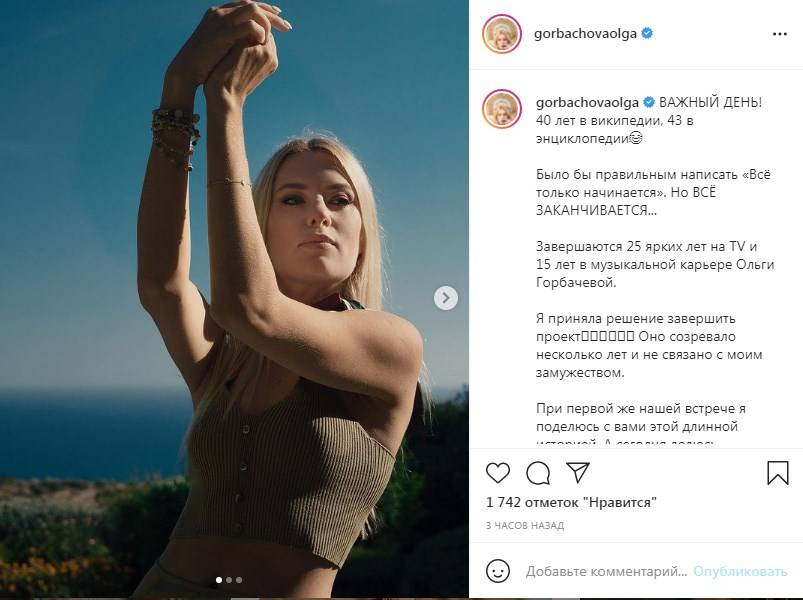Click the verified badge in the caption
This screenshot has width=803, height=600.
tap(647, 103)
